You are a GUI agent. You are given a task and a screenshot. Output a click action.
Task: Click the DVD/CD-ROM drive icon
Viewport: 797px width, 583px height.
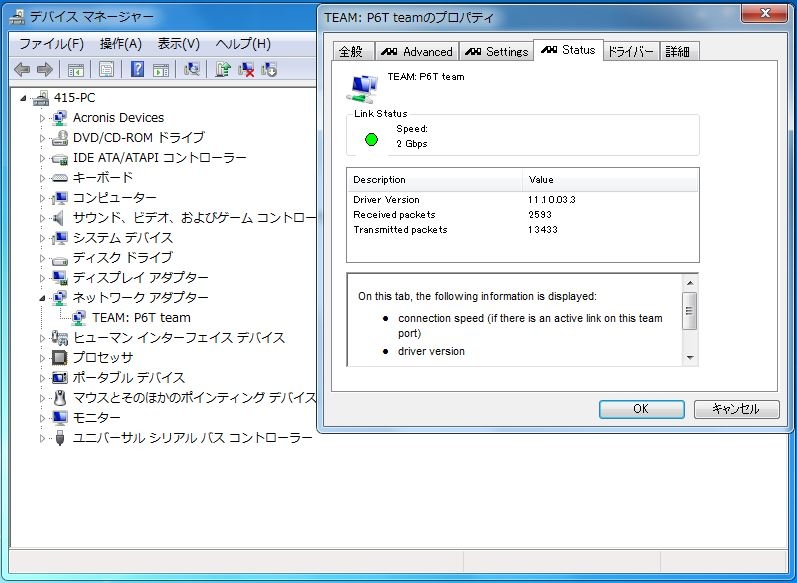click(x=59, y=138)
